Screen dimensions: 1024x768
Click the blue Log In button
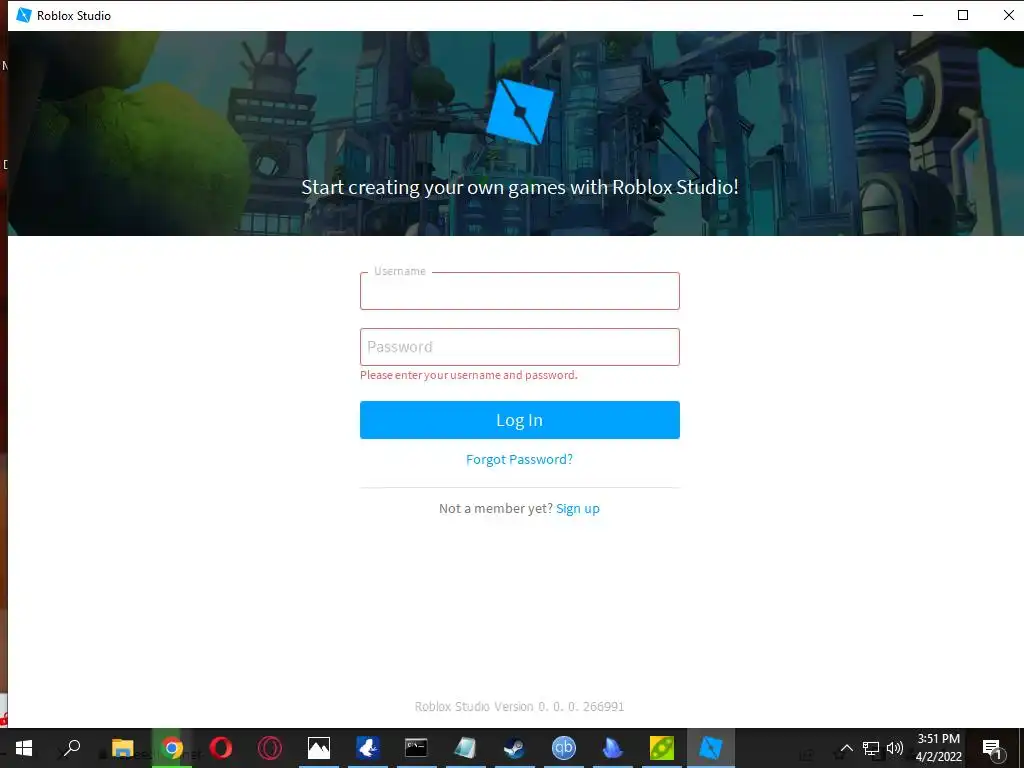(x=520, y=420)
